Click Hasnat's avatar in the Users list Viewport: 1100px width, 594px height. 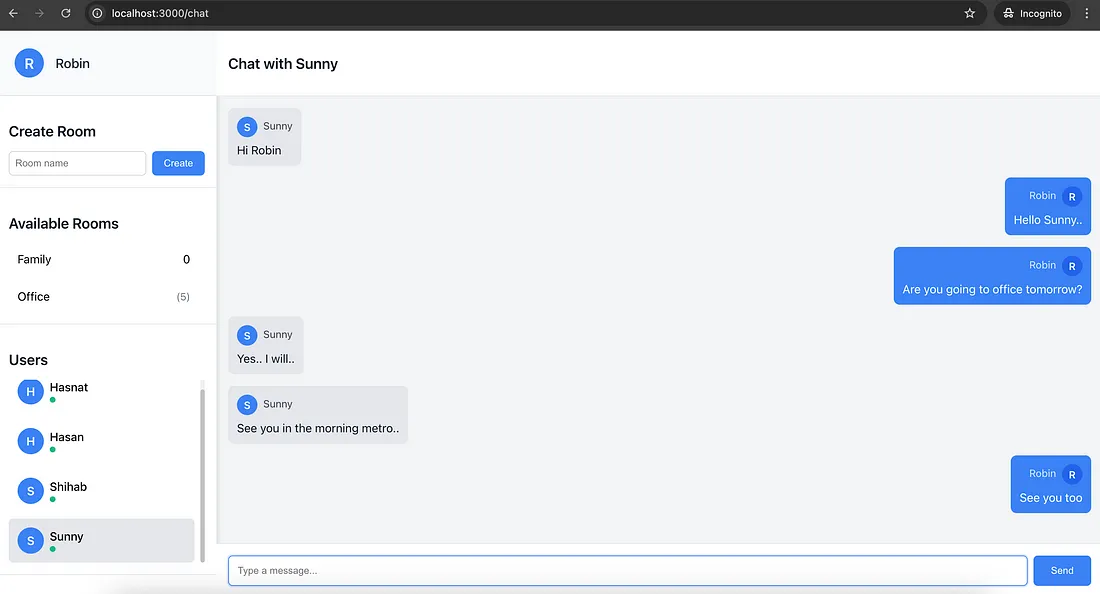coord(31,392)
